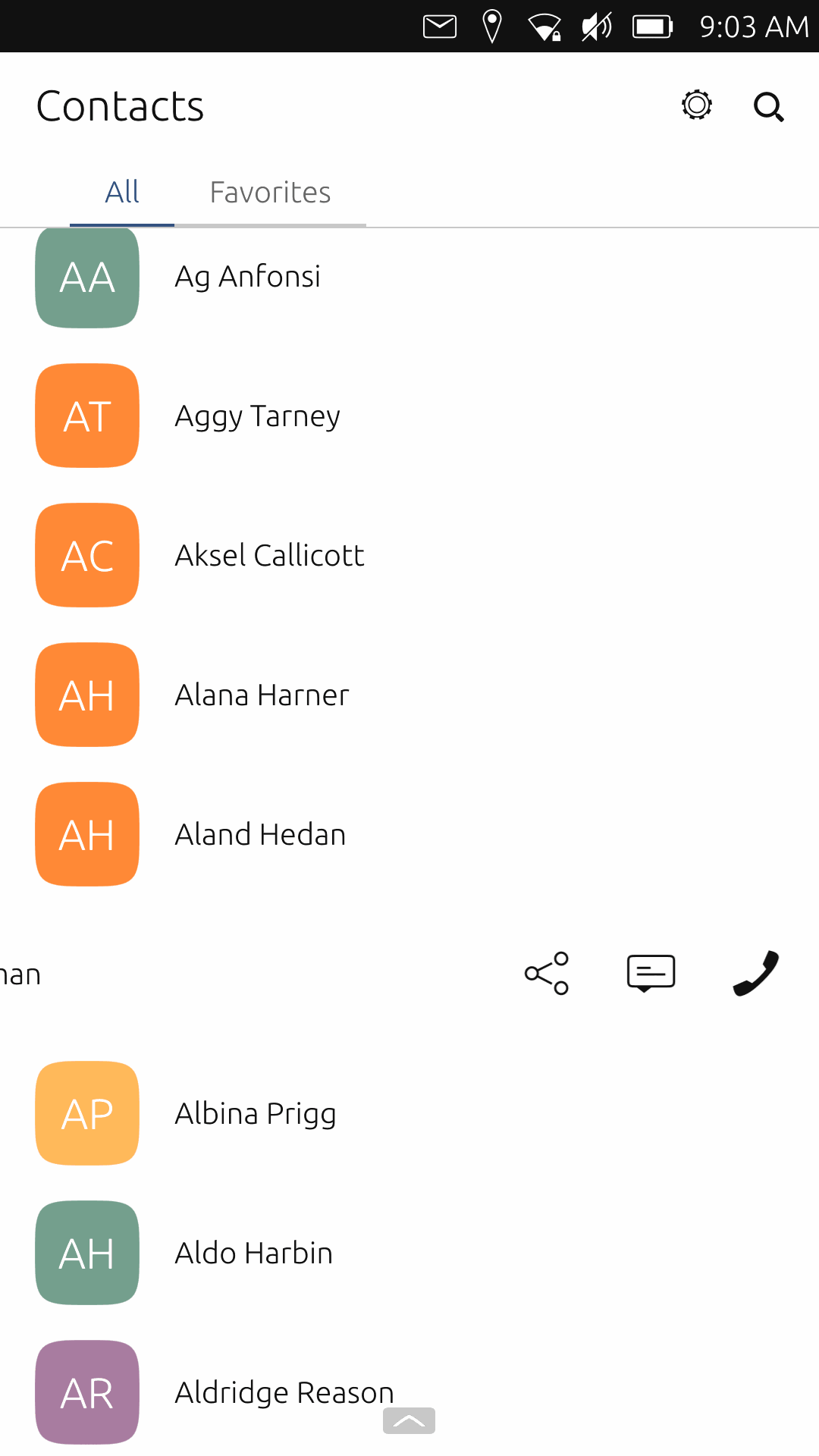Call the expanded contact using the phone icon

pos(755,972)
